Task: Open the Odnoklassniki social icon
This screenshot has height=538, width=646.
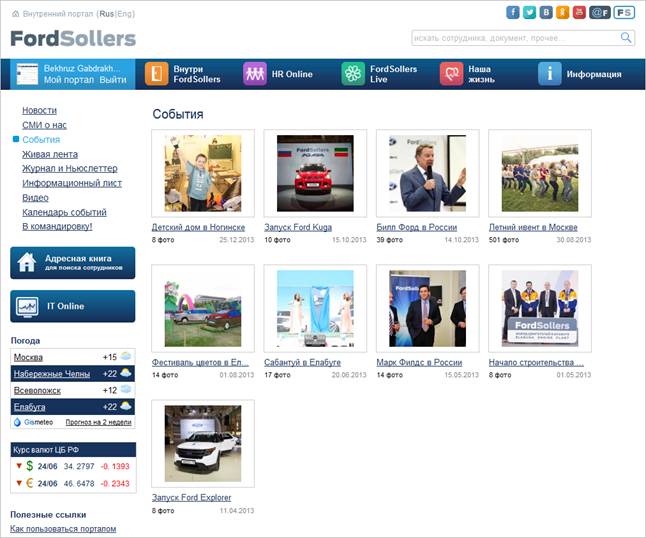Action: tap(562, 12)
